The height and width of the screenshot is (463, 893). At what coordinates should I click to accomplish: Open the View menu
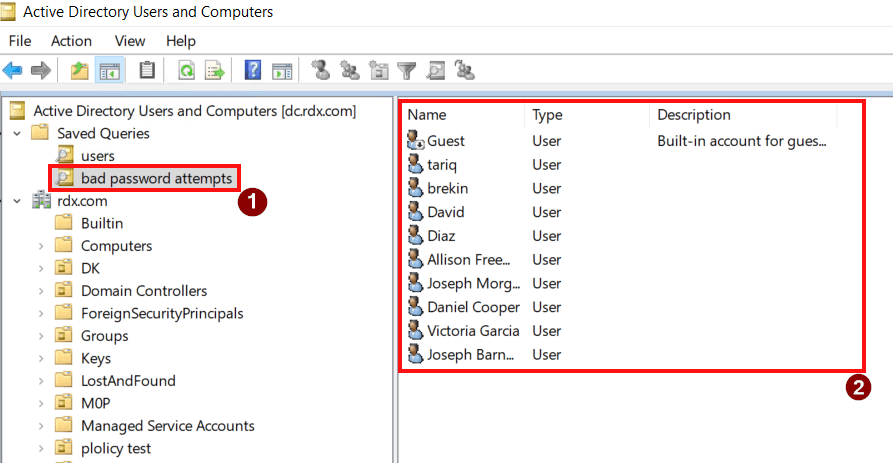130,41
